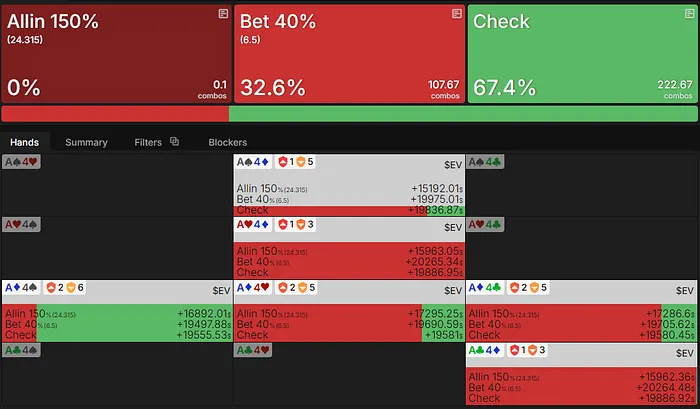Select the Bet 40% action card

(x=349, y=54)
